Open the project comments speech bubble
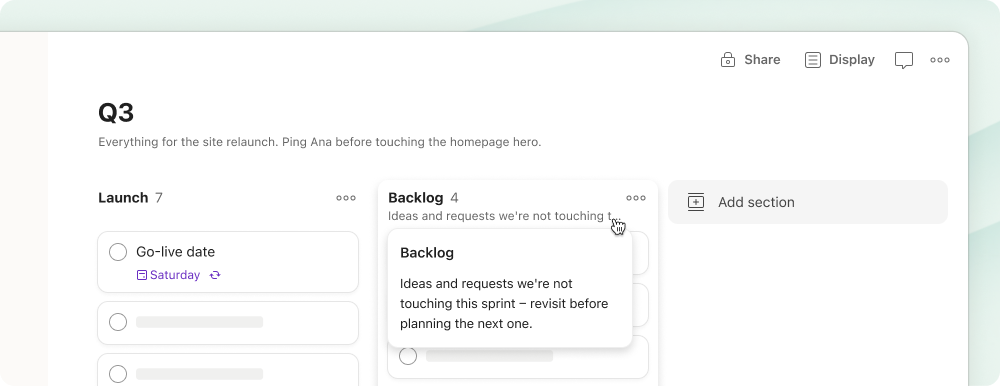 click(x=904, y=60)
